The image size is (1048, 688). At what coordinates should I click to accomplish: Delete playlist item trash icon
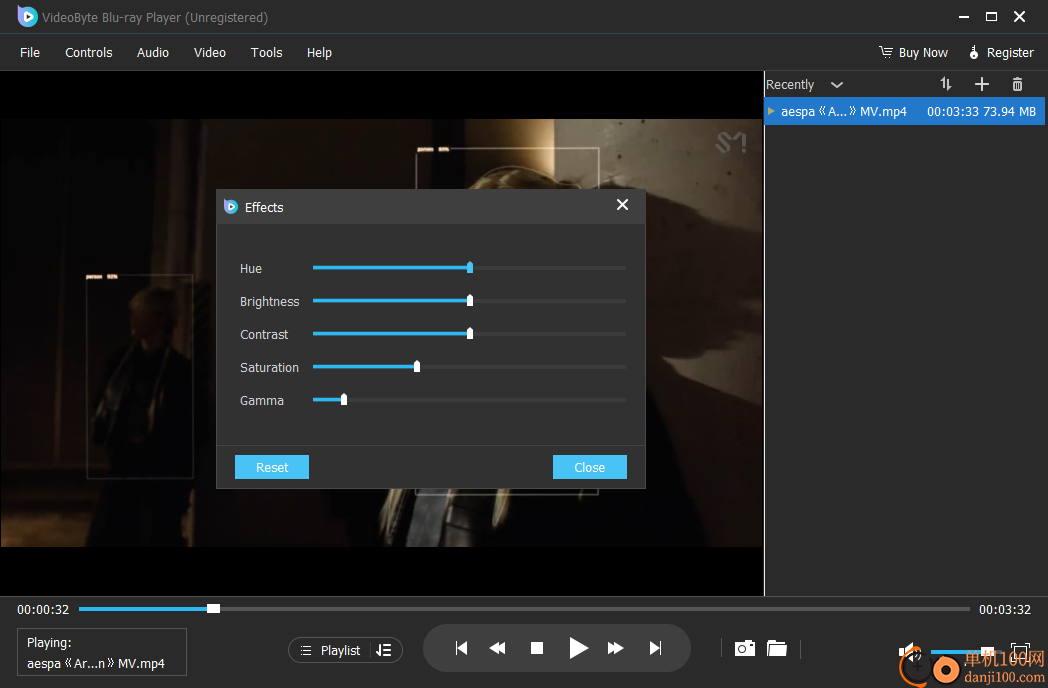[1017, 84]
